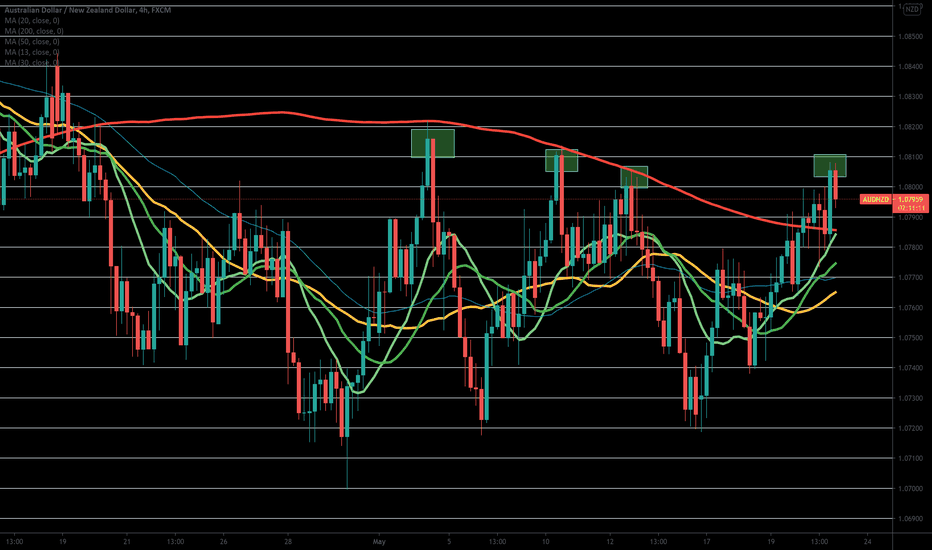Viewport: 932px width, 550px height.
Task: Click the 1.07800 price axis label
Action: (x=910, y=248)
